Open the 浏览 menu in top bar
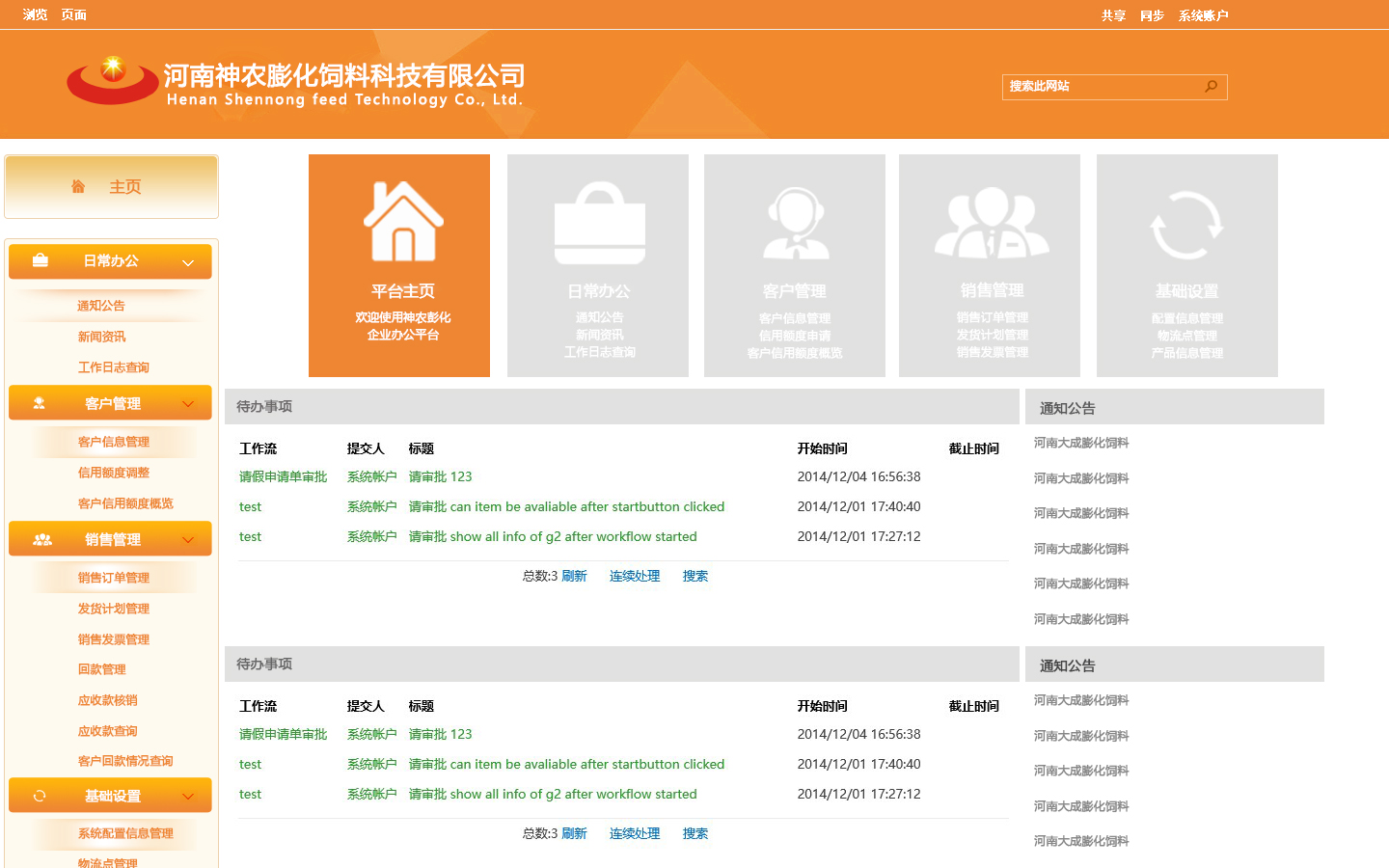Viewport: 1389px width, 868px height. (35, 14)
